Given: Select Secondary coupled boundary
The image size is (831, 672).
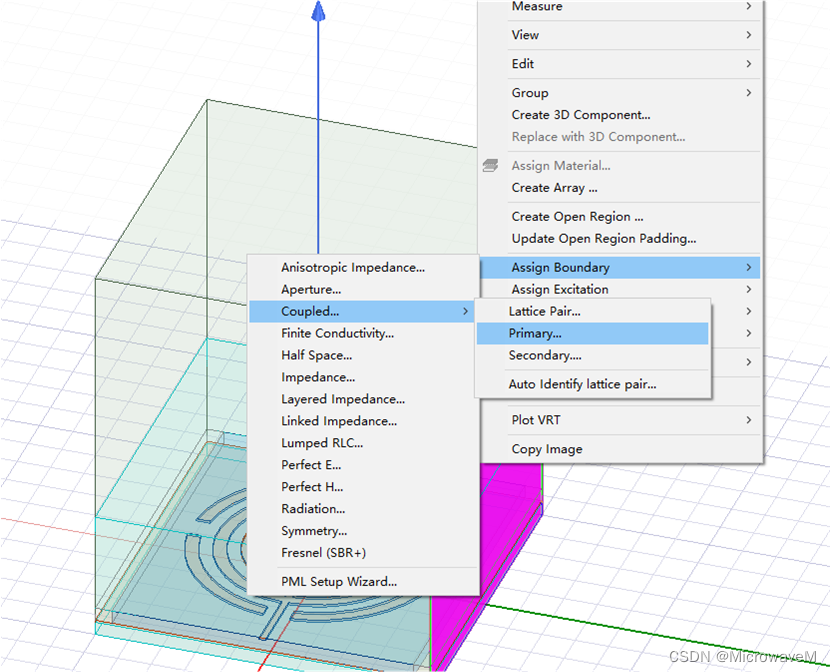Looking at the screenshot, I should [593, 355].
